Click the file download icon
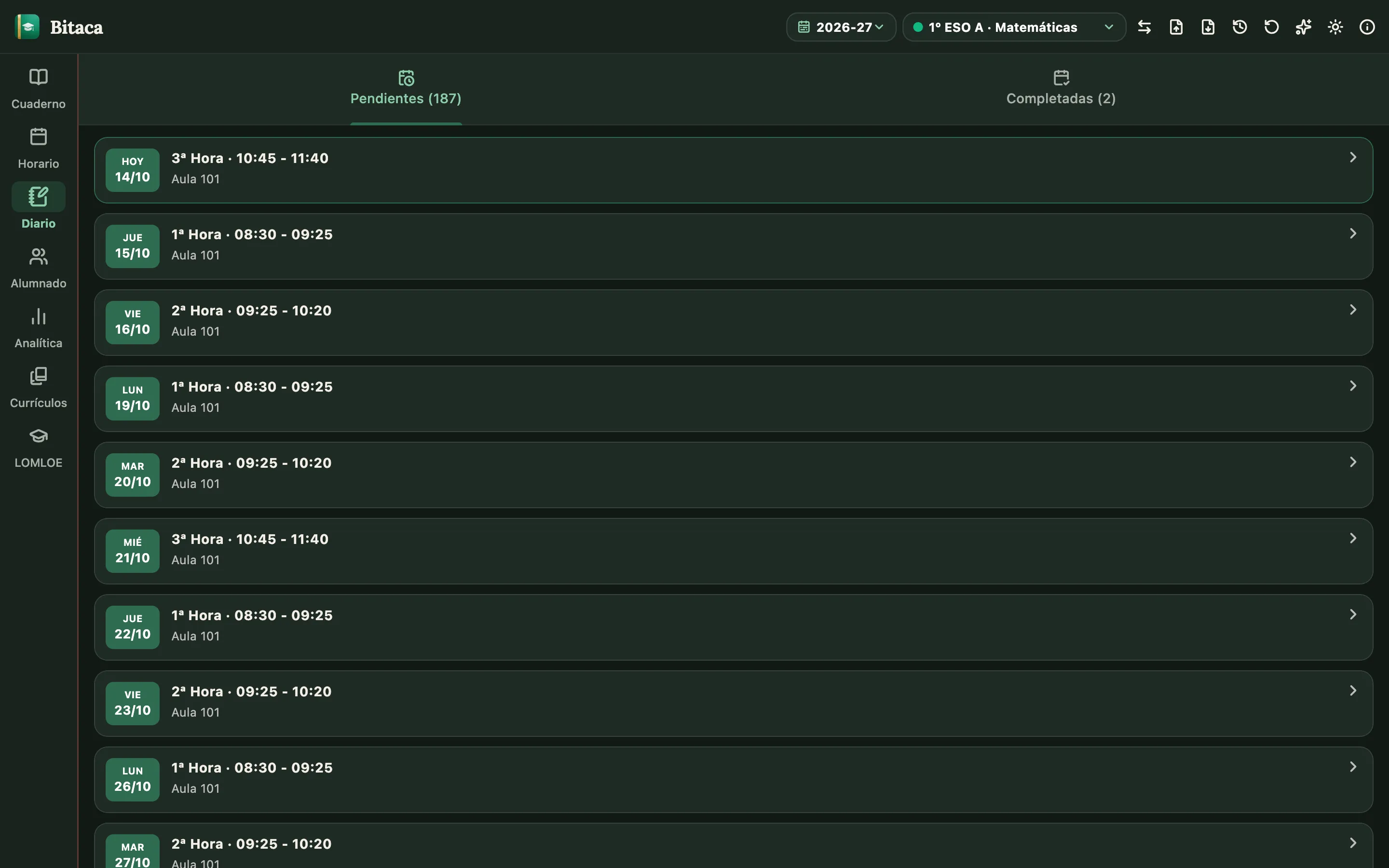1389x868 pixels. click(1208, 27)
